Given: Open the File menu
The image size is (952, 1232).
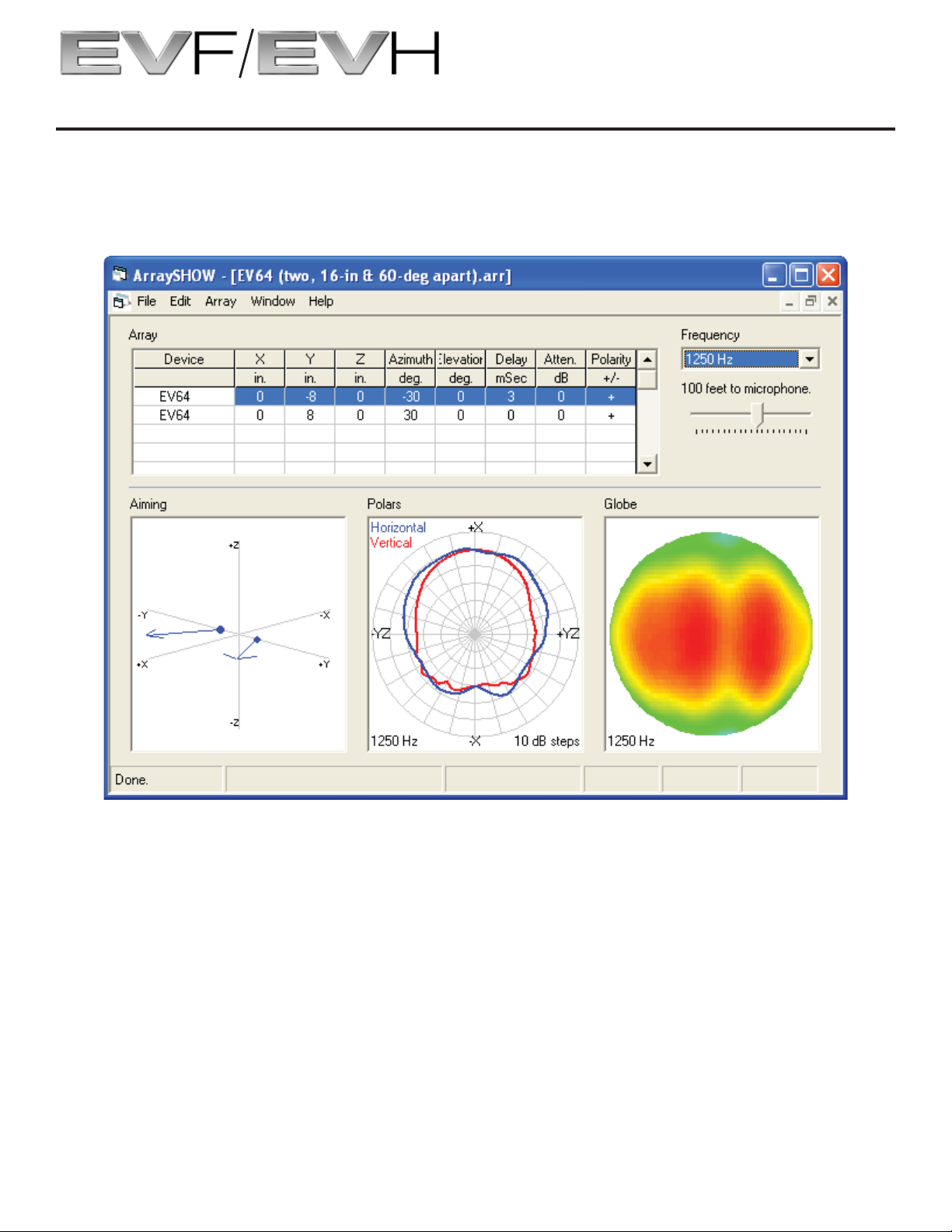Looking at the screenshot, I should point(146,302).
